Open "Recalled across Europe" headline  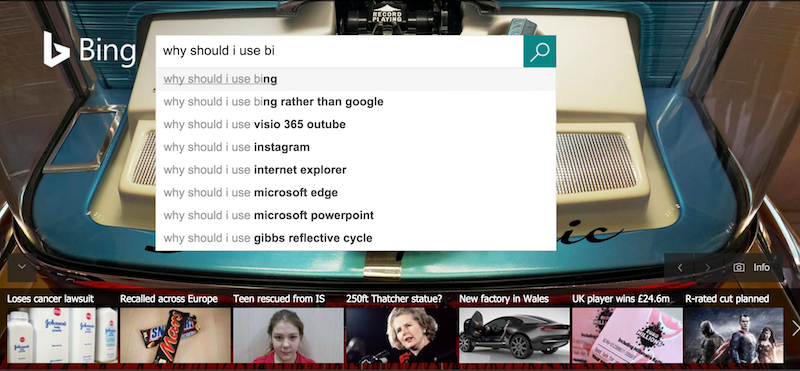click(x=169, y=299)
